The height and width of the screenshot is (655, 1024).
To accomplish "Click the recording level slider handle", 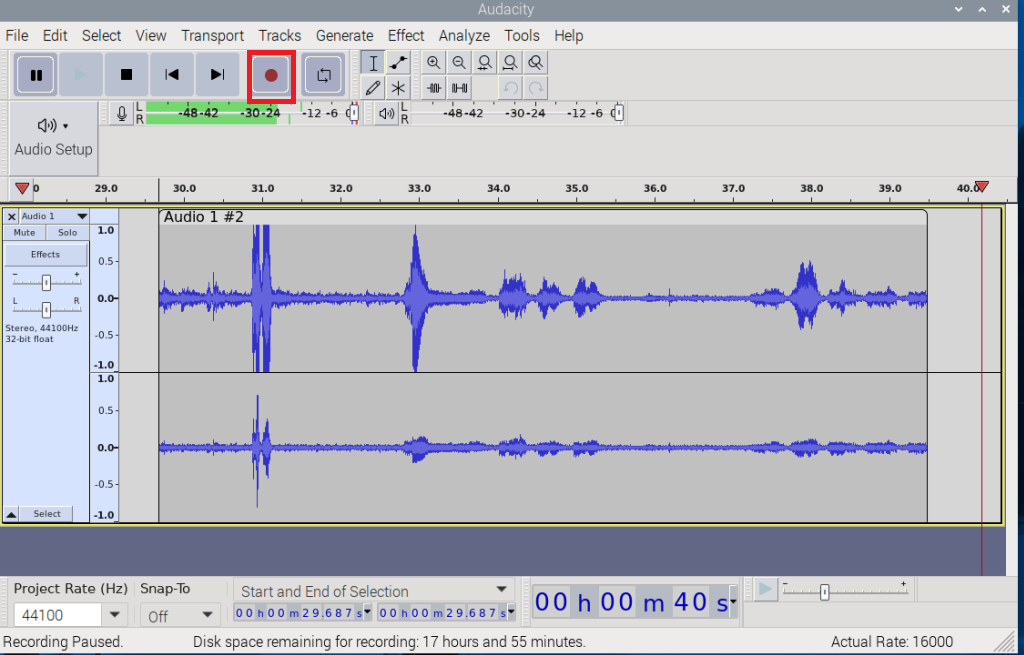I will 353,113.
